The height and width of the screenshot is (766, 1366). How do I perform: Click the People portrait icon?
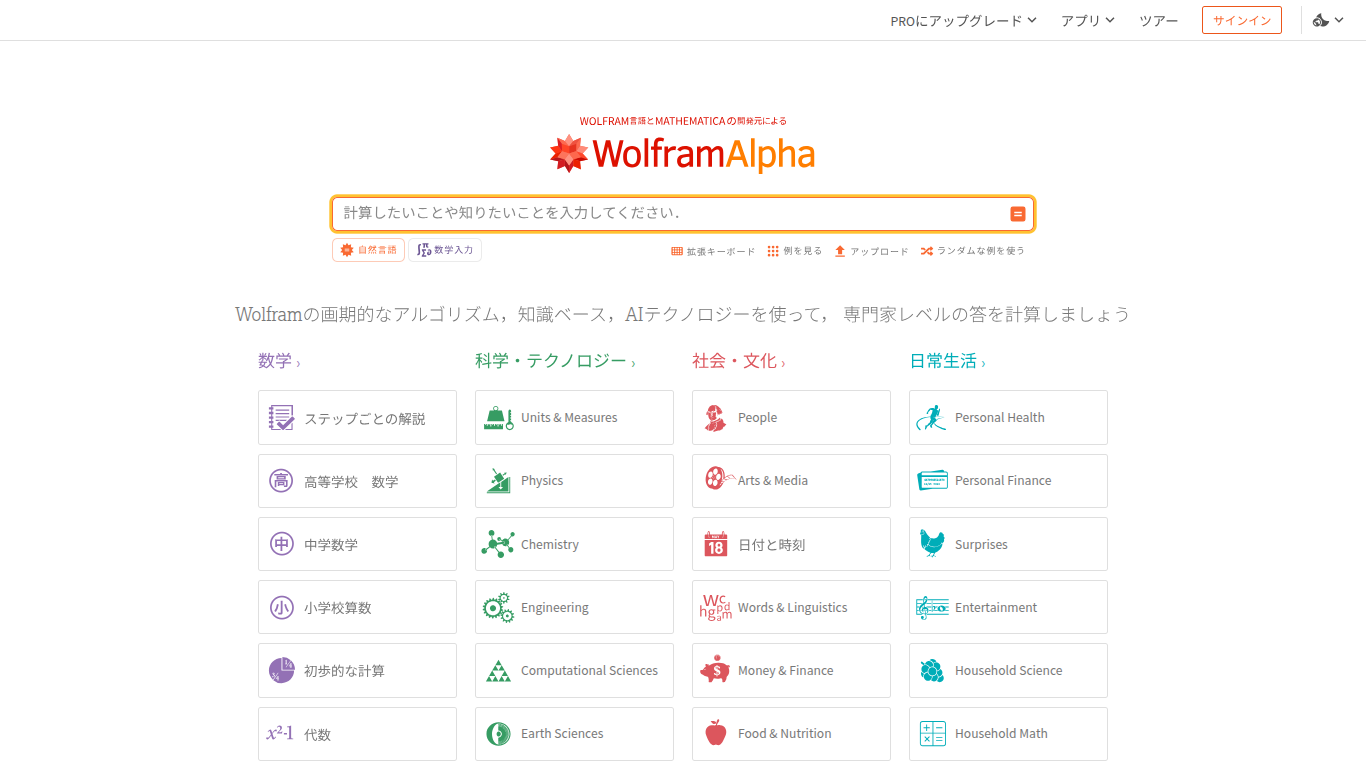[x=715, y=418]
